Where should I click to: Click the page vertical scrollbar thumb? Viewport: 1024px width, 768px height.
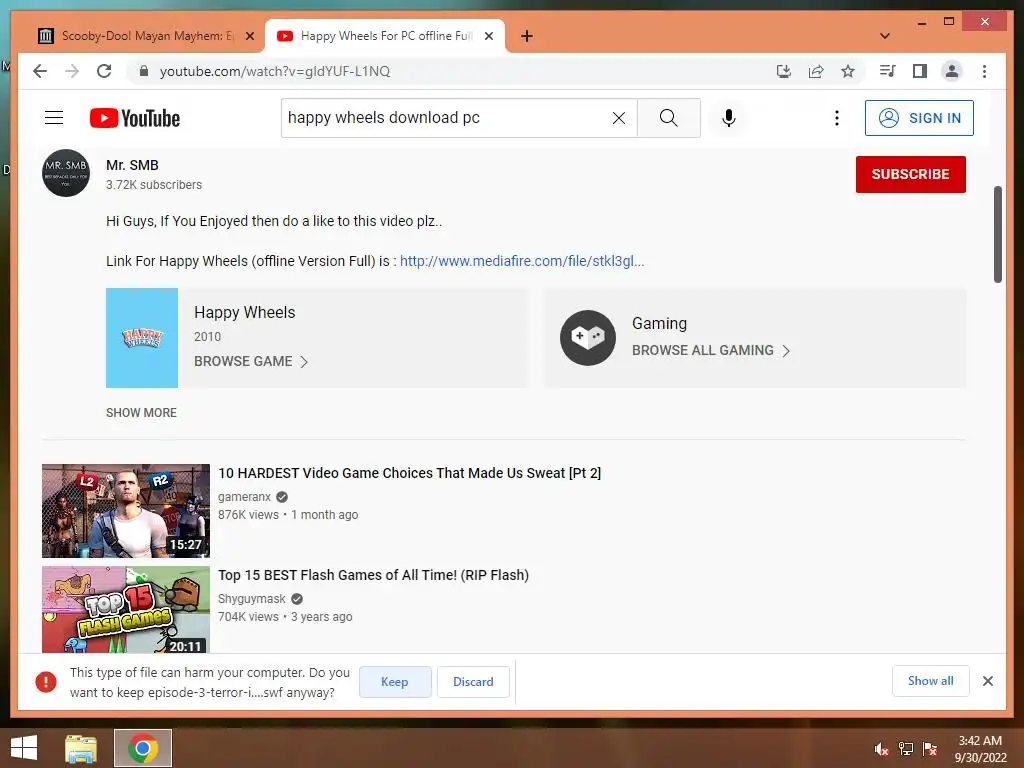click(997, 234)
